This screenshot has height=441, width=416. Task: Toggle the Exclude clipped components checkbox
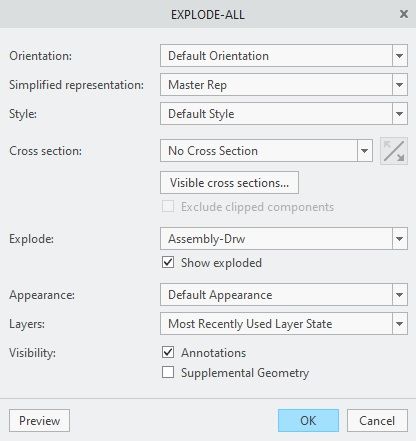click(x=168, y=206)
